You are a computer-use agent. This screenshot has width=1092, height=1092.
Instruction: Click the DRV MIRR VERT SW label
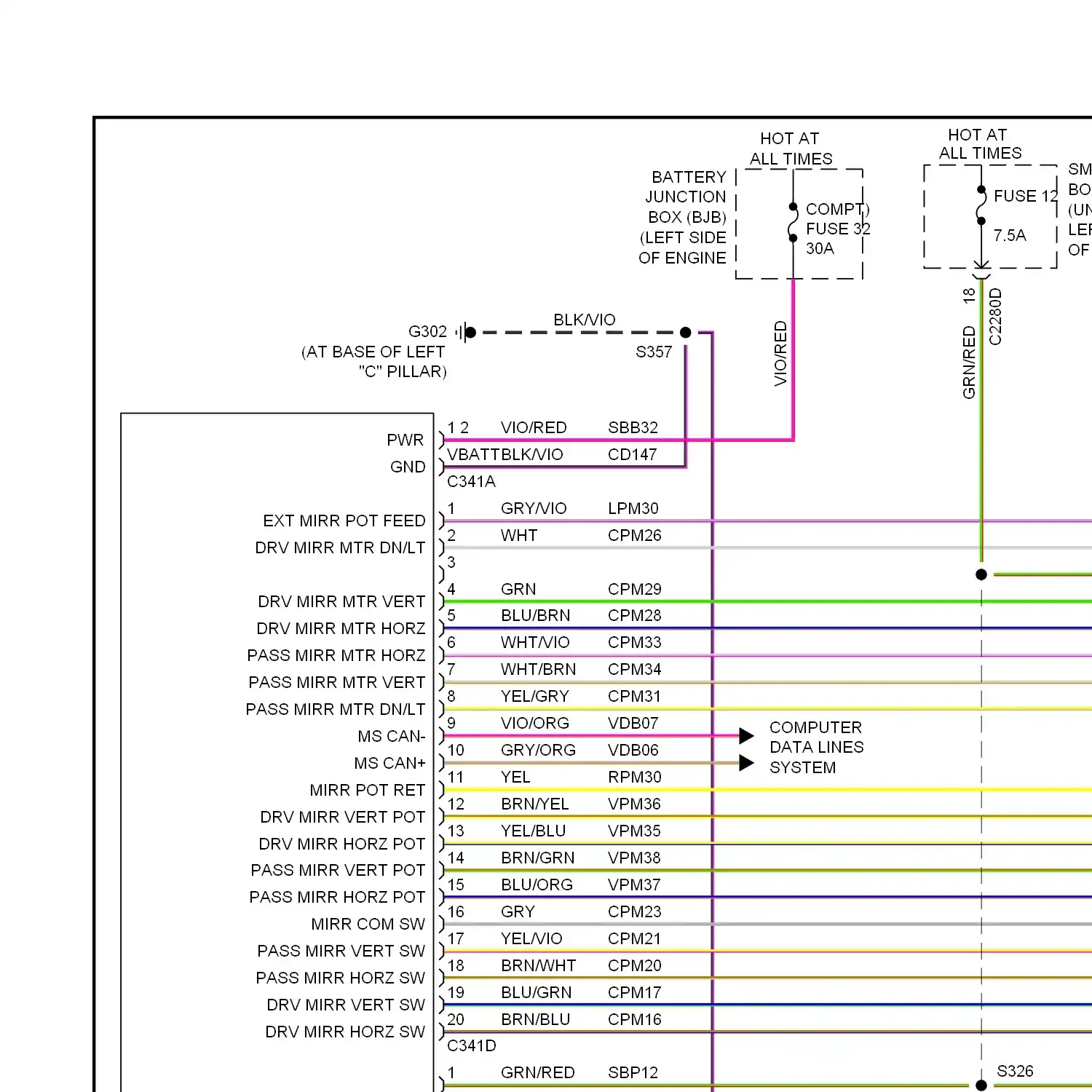tap(346, 1005)
